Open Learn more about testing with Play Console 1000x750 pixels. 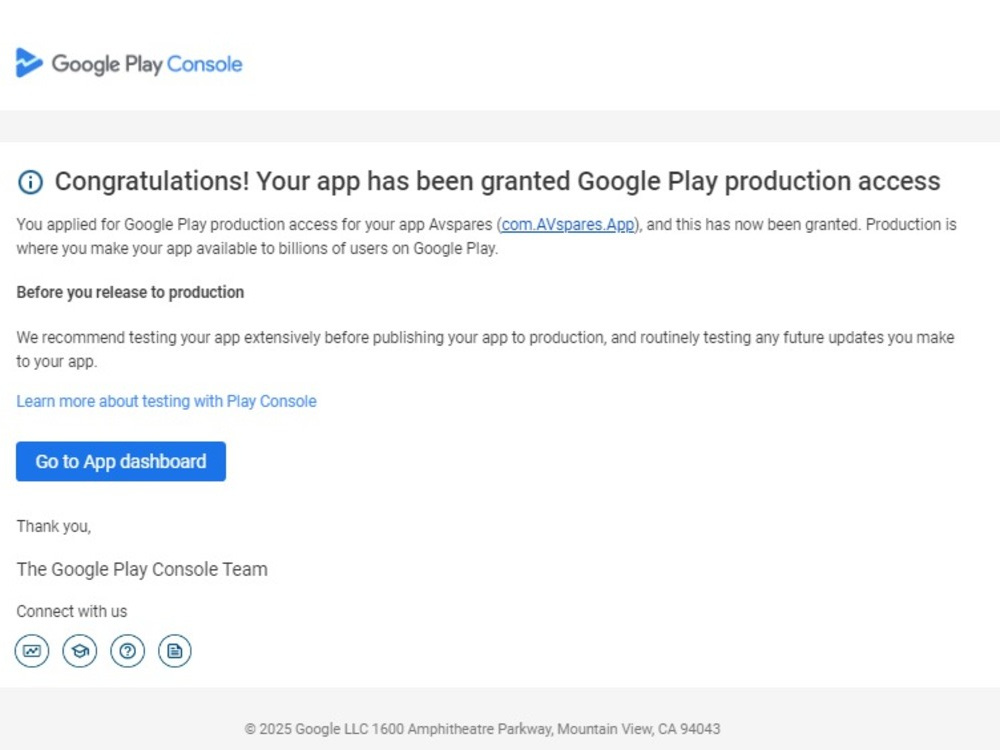[166, 401]
